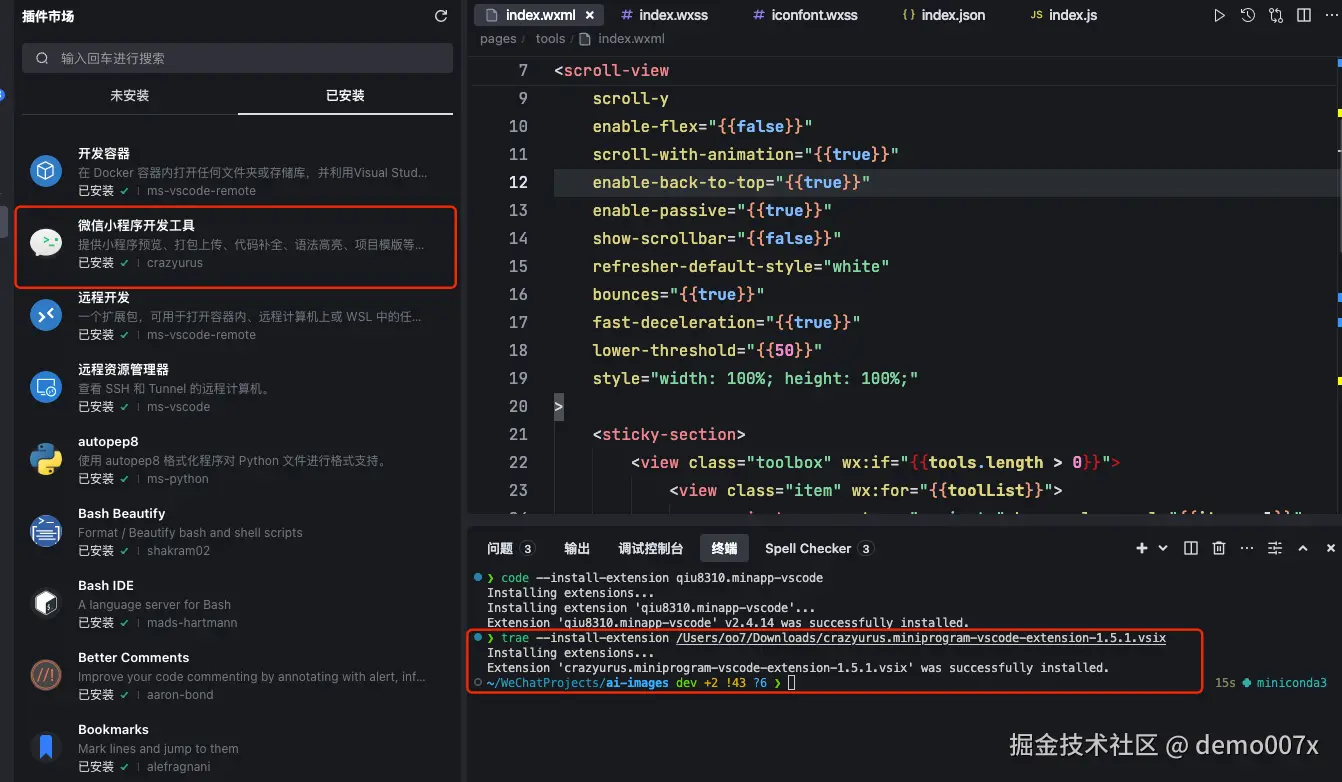Click the tools breadcrumb segment
This screenshot has height=782, width=1342.
pos(550,39)
